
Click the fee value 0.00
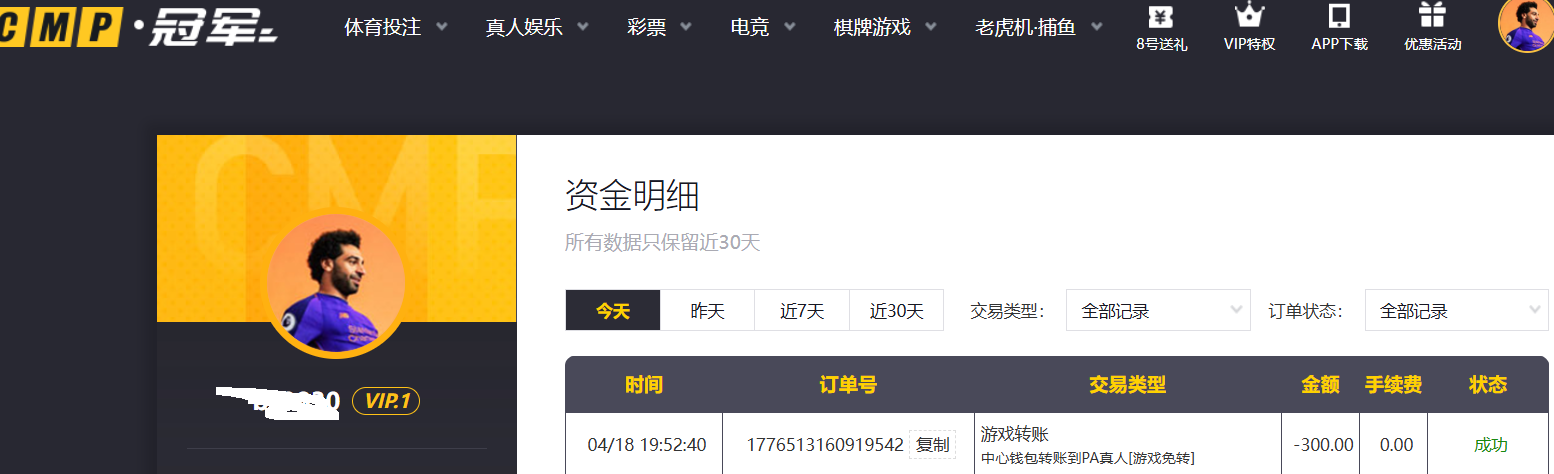point(1396,445)
